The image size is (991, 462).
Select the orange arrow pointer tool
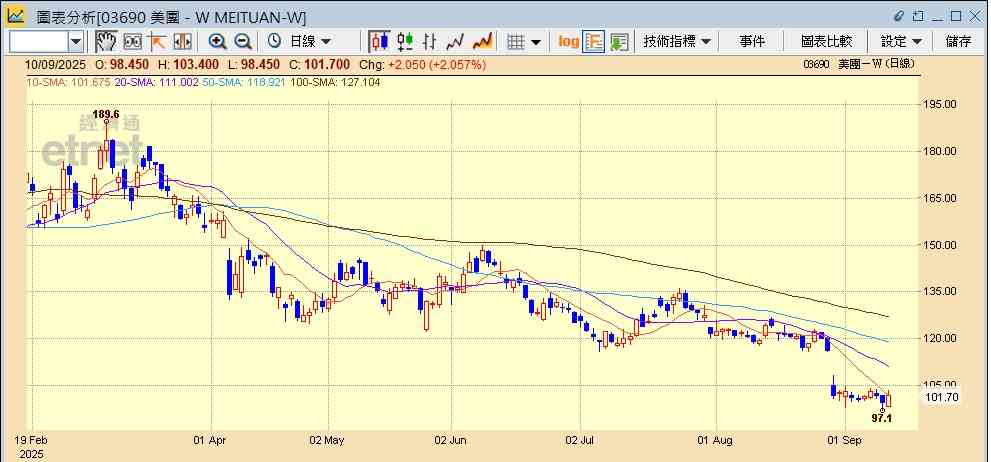pos(157,42)
